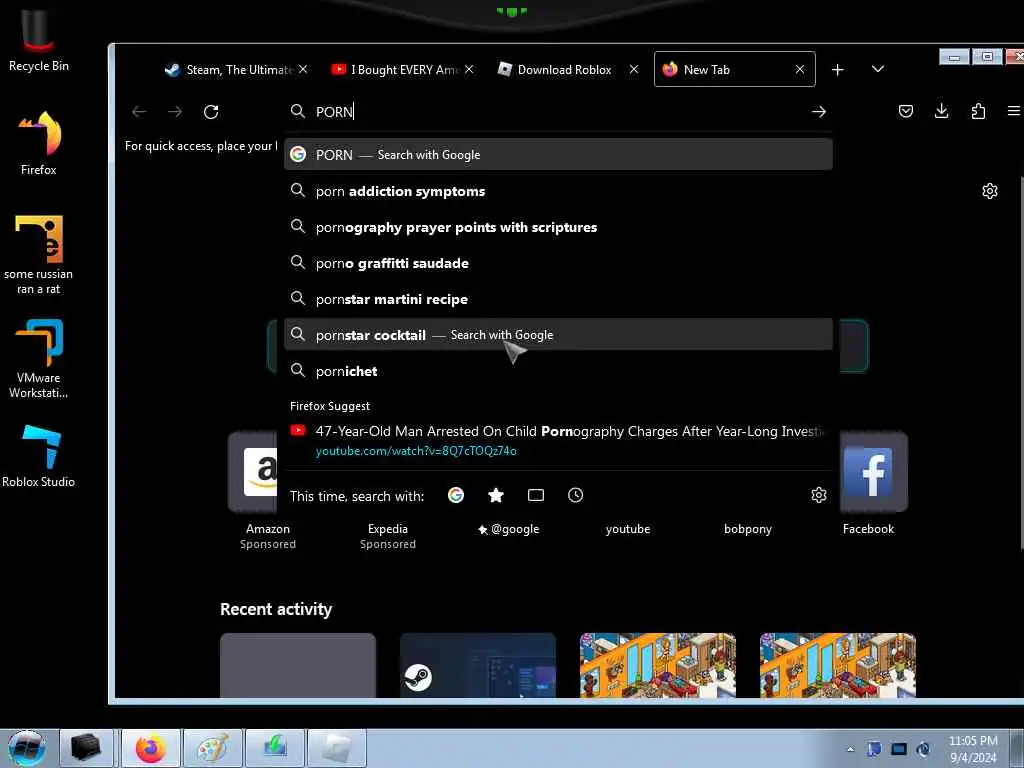1024x768 pixels.
Task: Select the highlighted 'cocktail' suggestion
Action: 558,334
